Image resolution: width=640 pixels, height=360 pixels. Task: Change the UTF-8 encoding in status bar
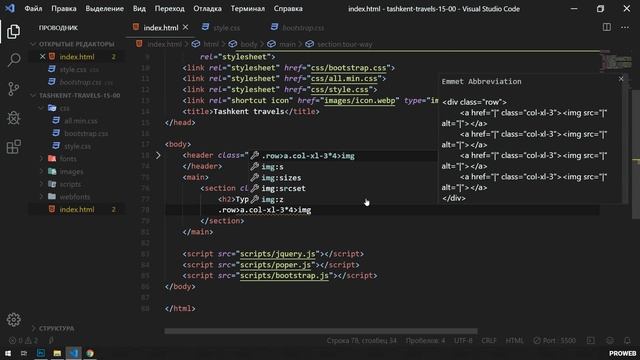(463, 340)
